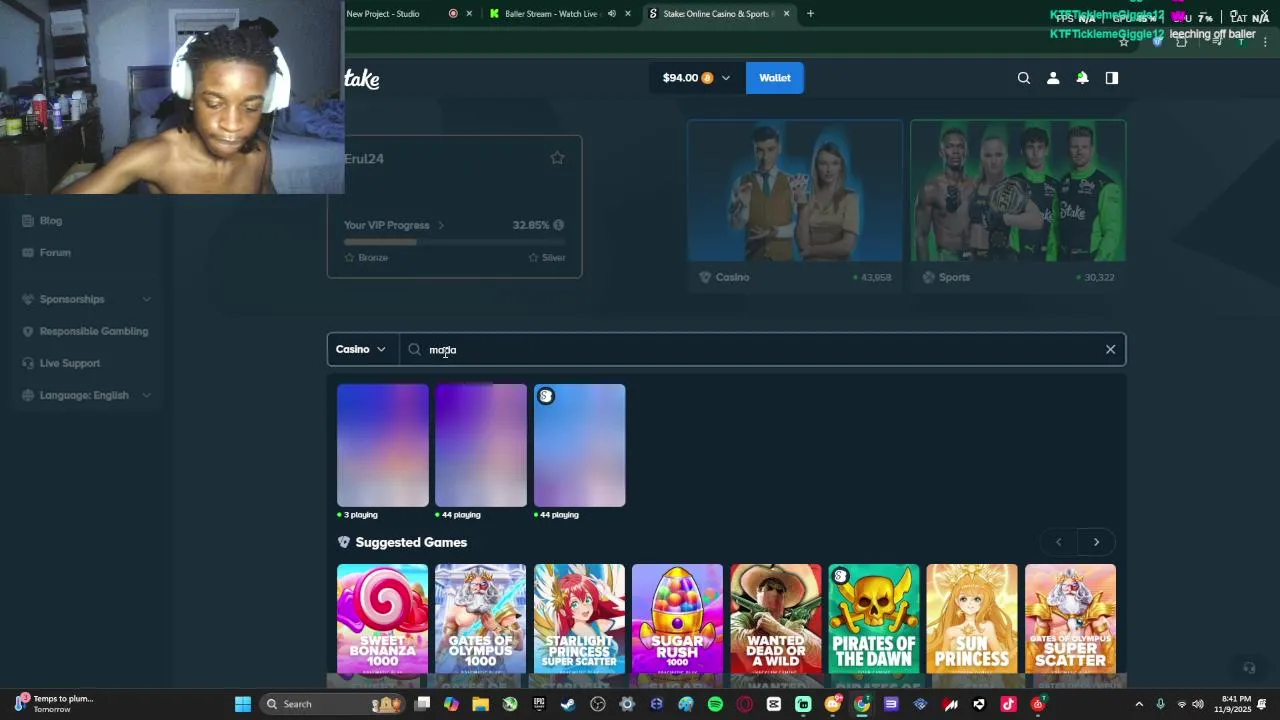Open the Forum sidebar link
Image resolution: width=1280 pixels, height=720 pixels.
click(55, 253)
